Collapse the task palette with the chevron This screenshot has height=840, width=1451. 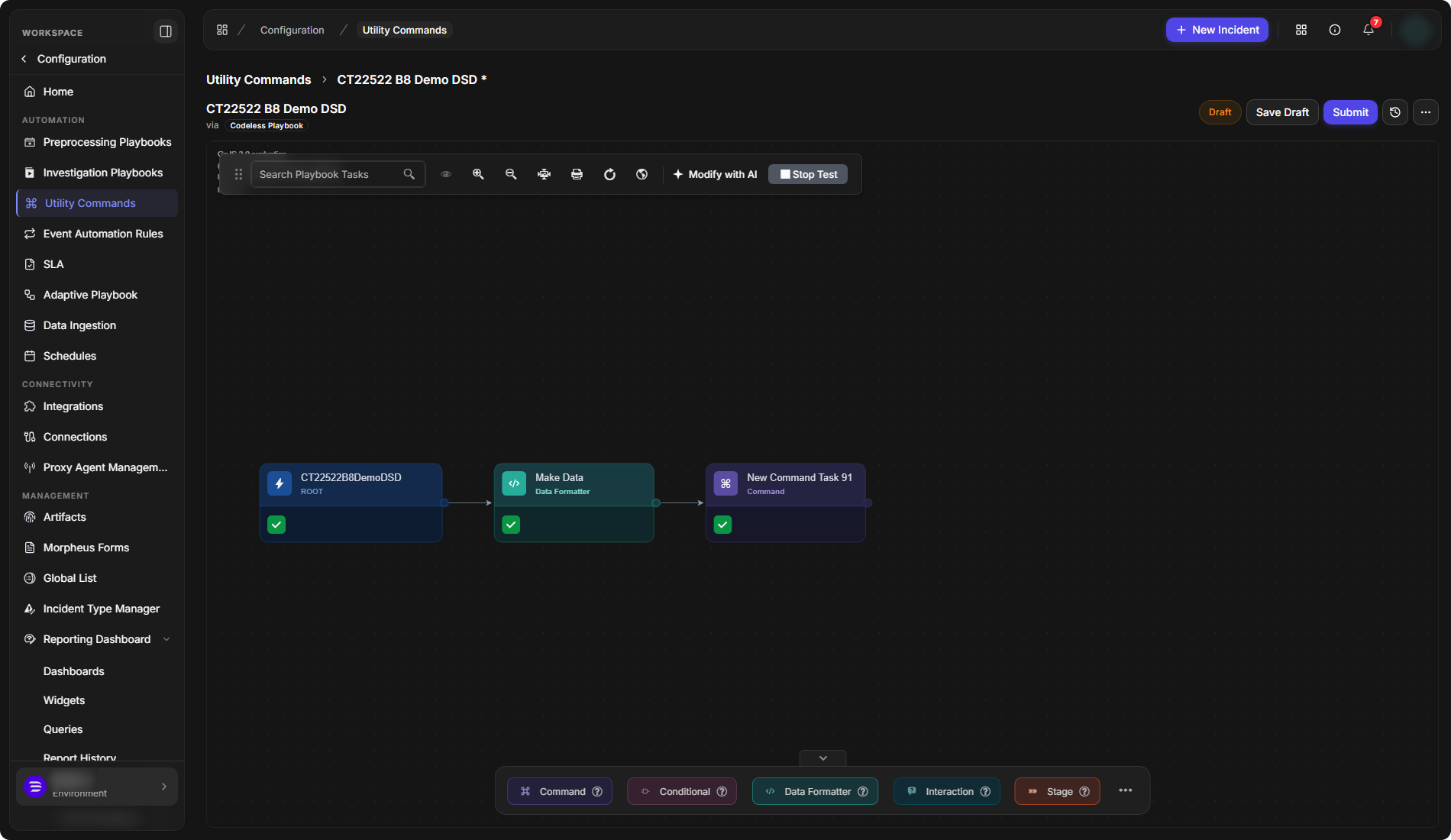coord(822,758)
